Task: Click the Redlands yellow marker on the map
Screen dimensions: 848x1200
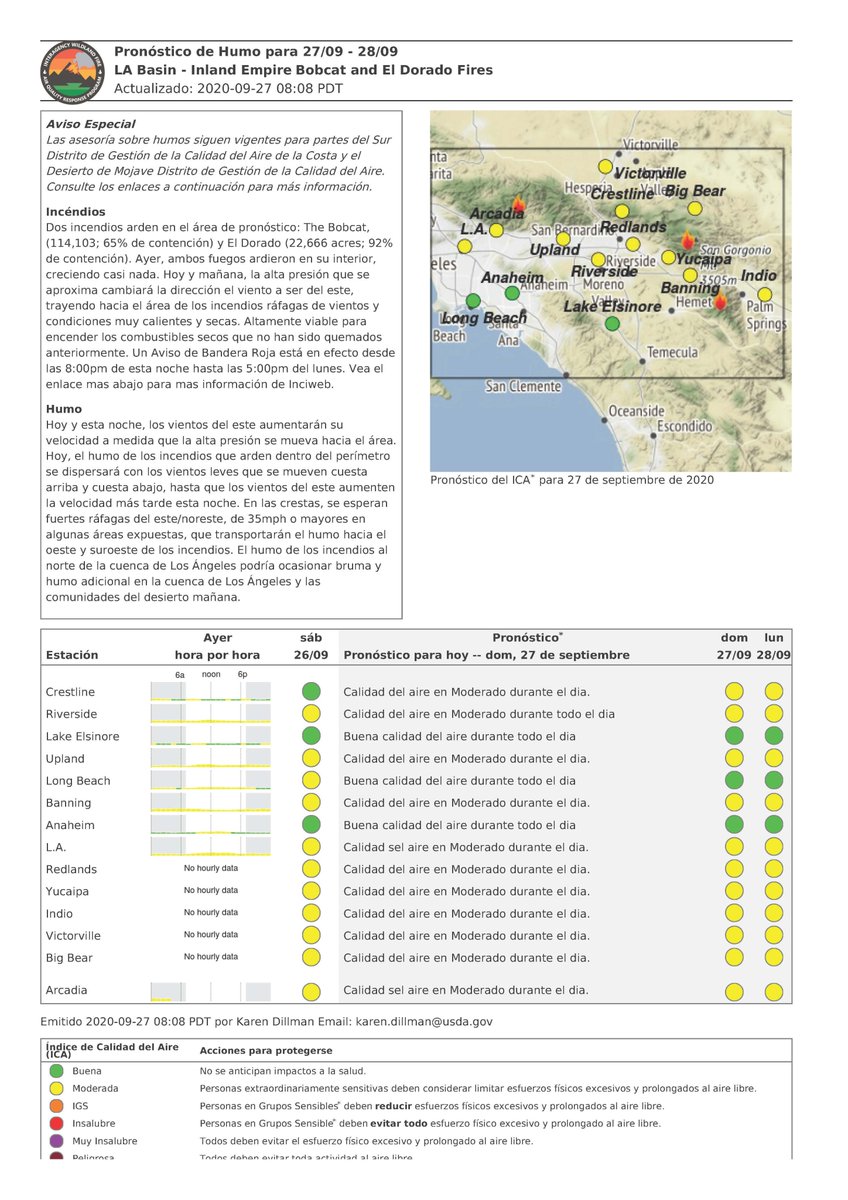Action: [632, 243]
